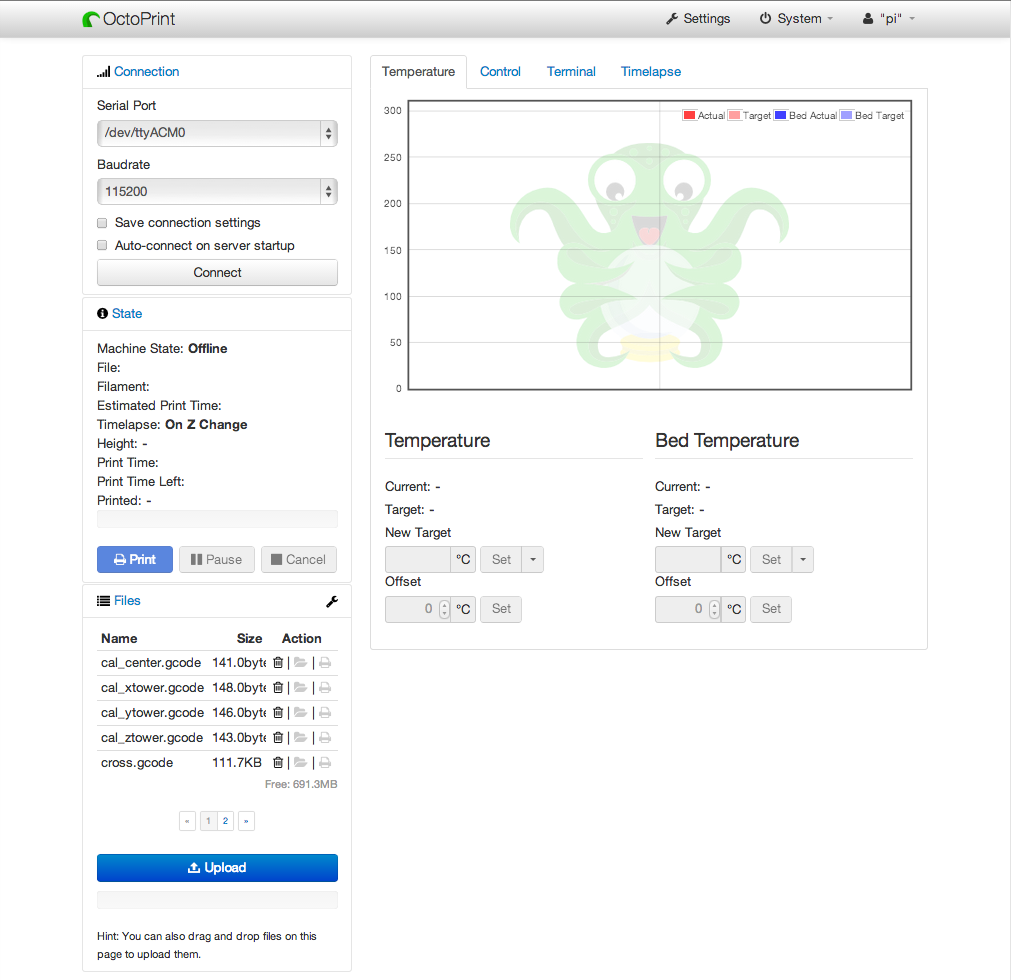This screenshot has height=980, width=1011.
Task: Load cross.gcode with folder icon
Action: (300, 762)
